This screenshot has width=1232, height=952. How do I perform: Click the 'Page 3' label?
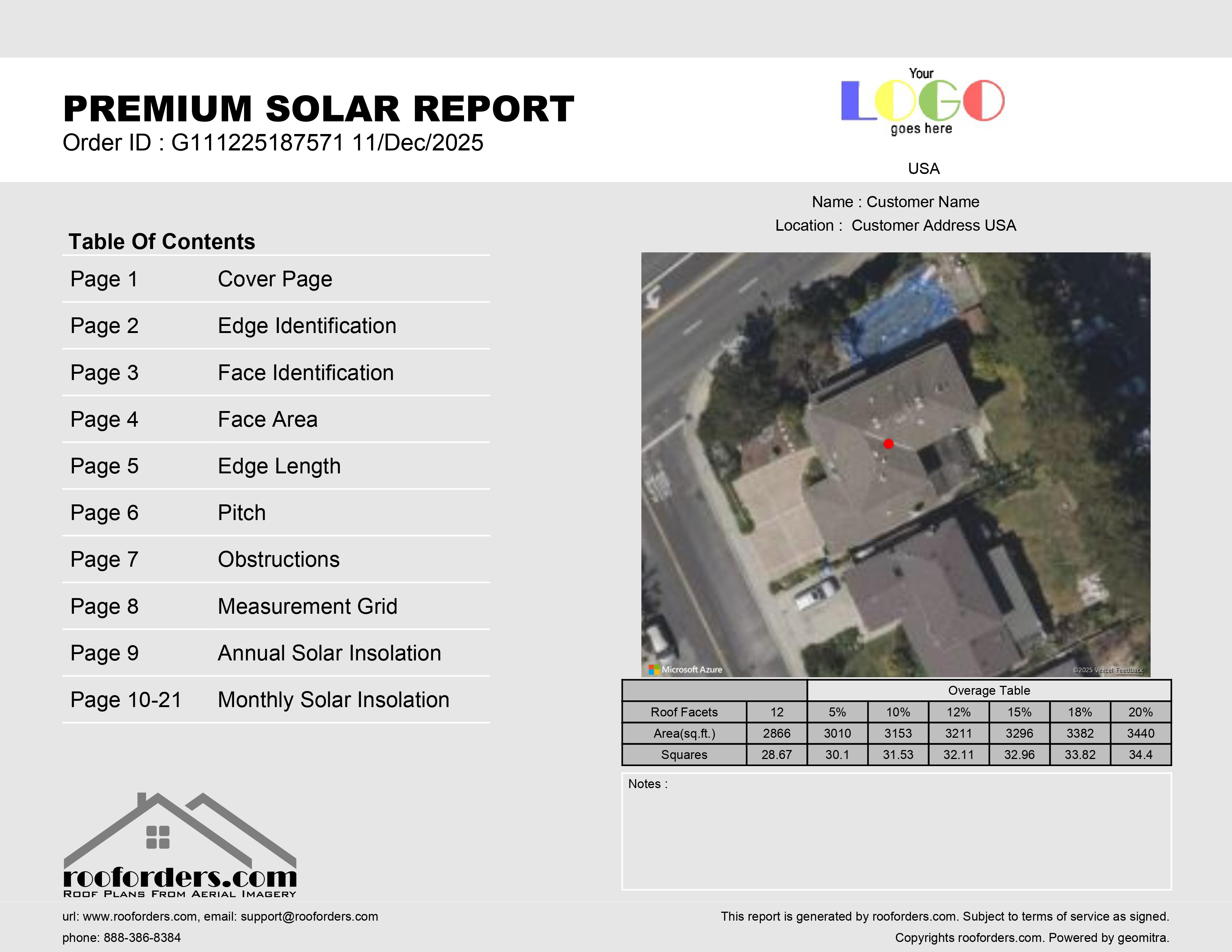105,373
